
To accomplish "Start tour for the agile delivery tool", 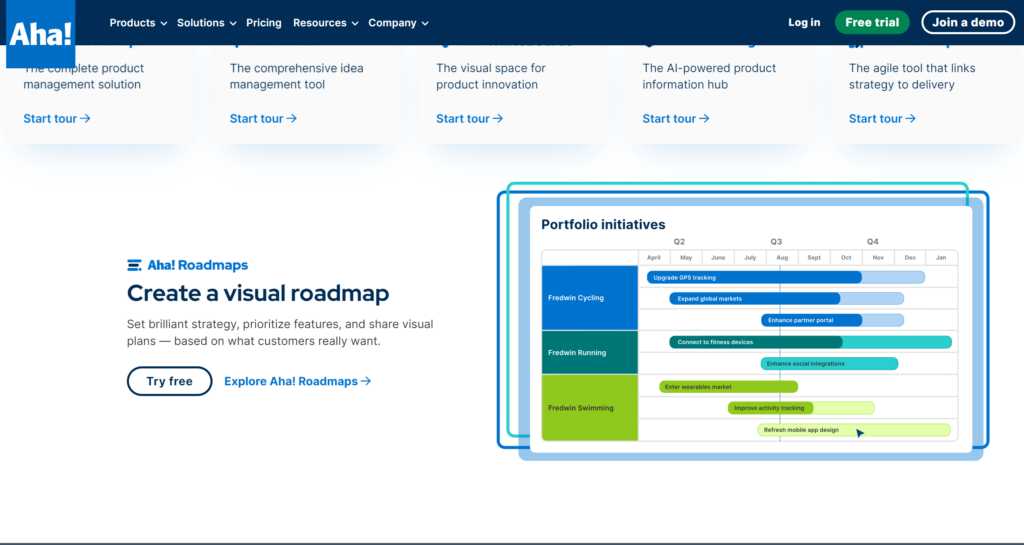I will point(882,119).
